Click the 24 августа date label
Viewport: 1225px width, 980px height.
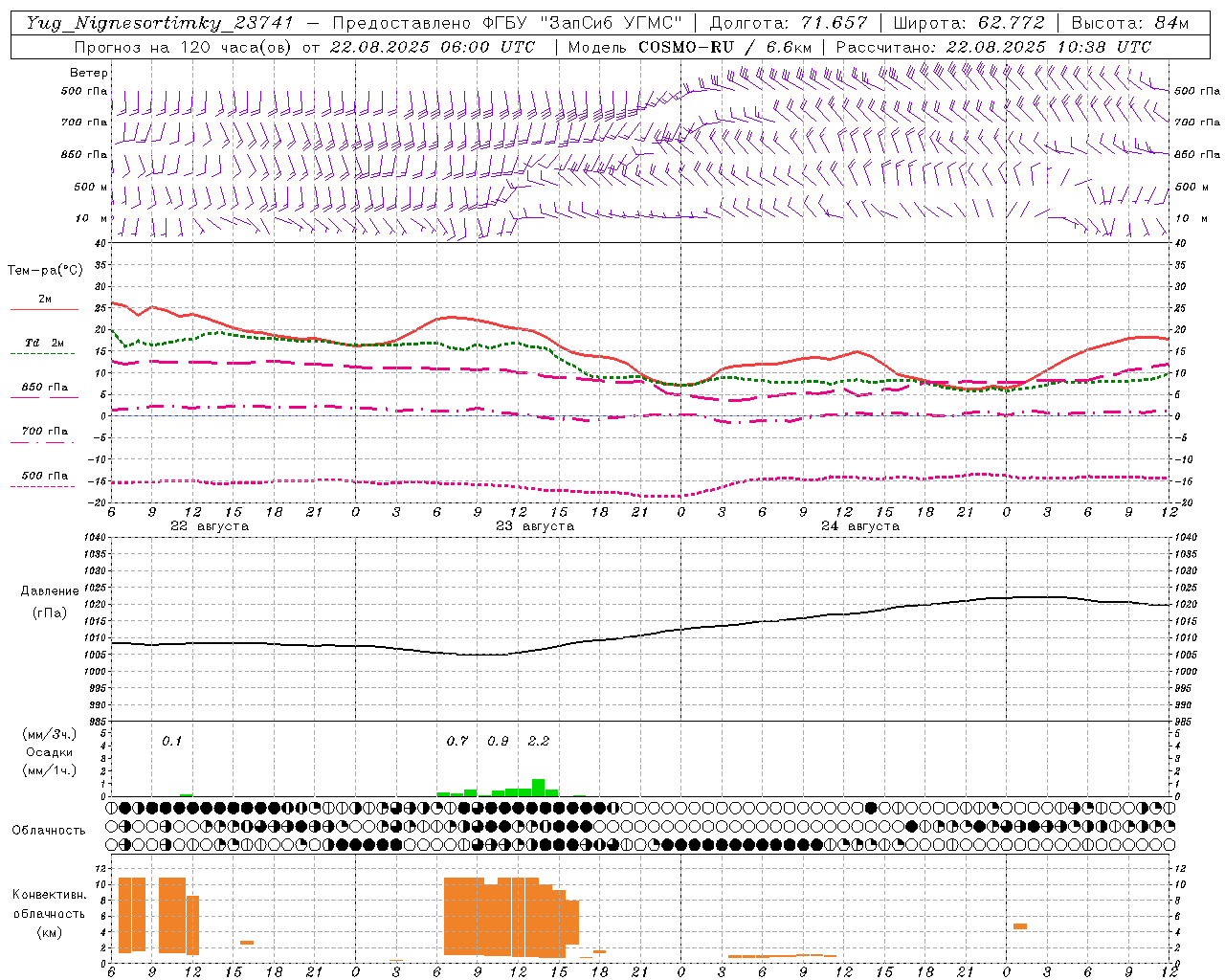point(860,526)
